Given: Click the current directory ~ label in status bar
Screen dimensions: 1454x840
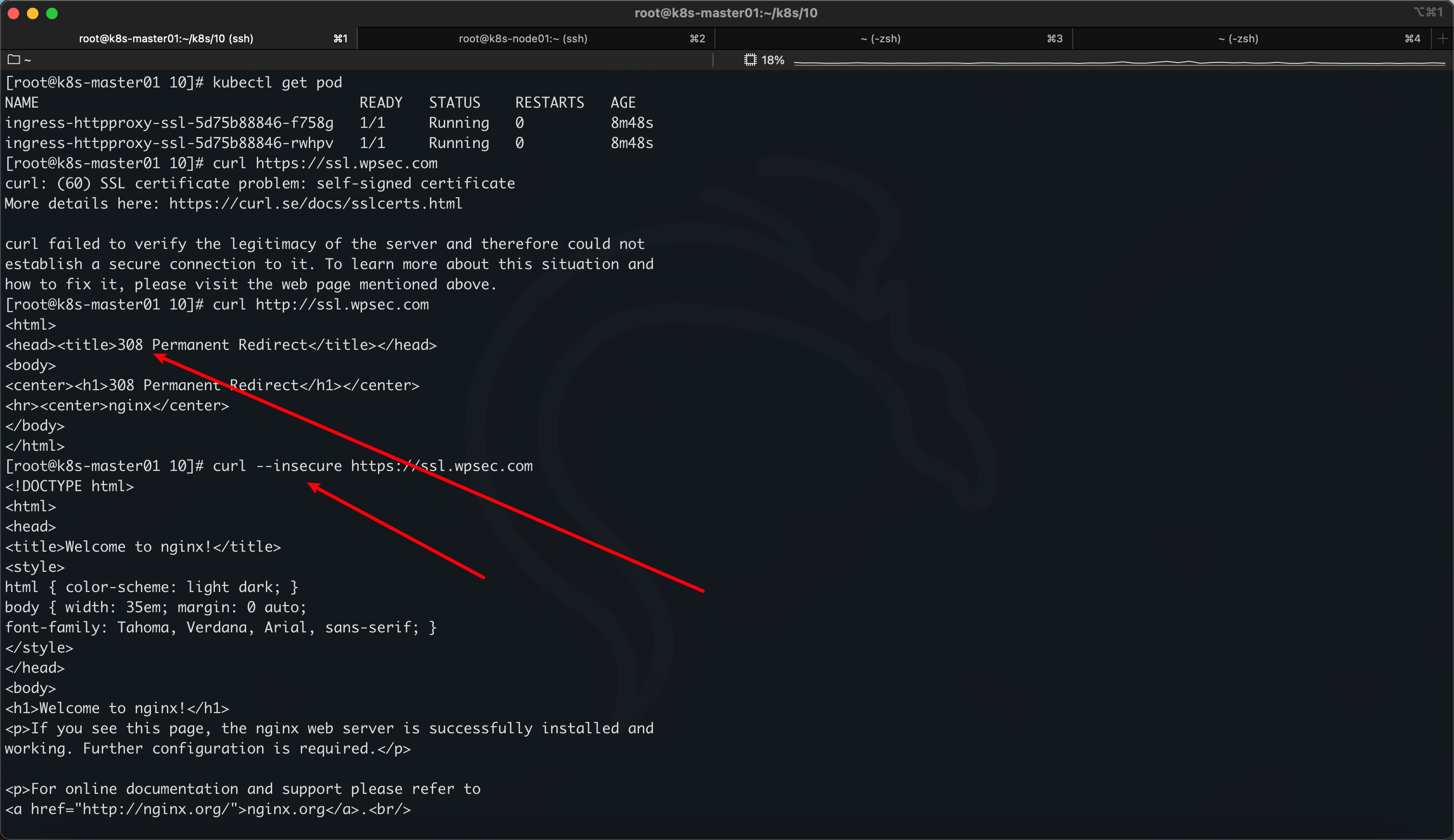Looking at the screenshot, I should pos(28,60).
